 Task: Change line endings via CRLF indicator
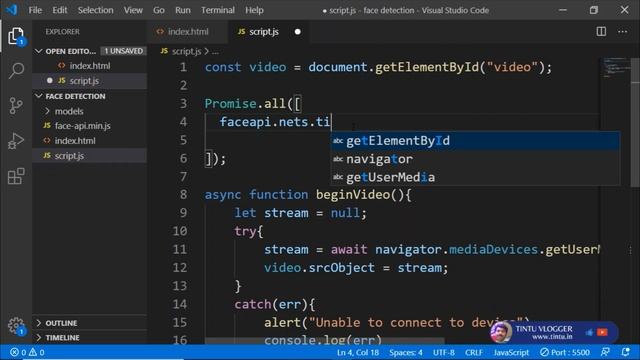pos(474,352)
